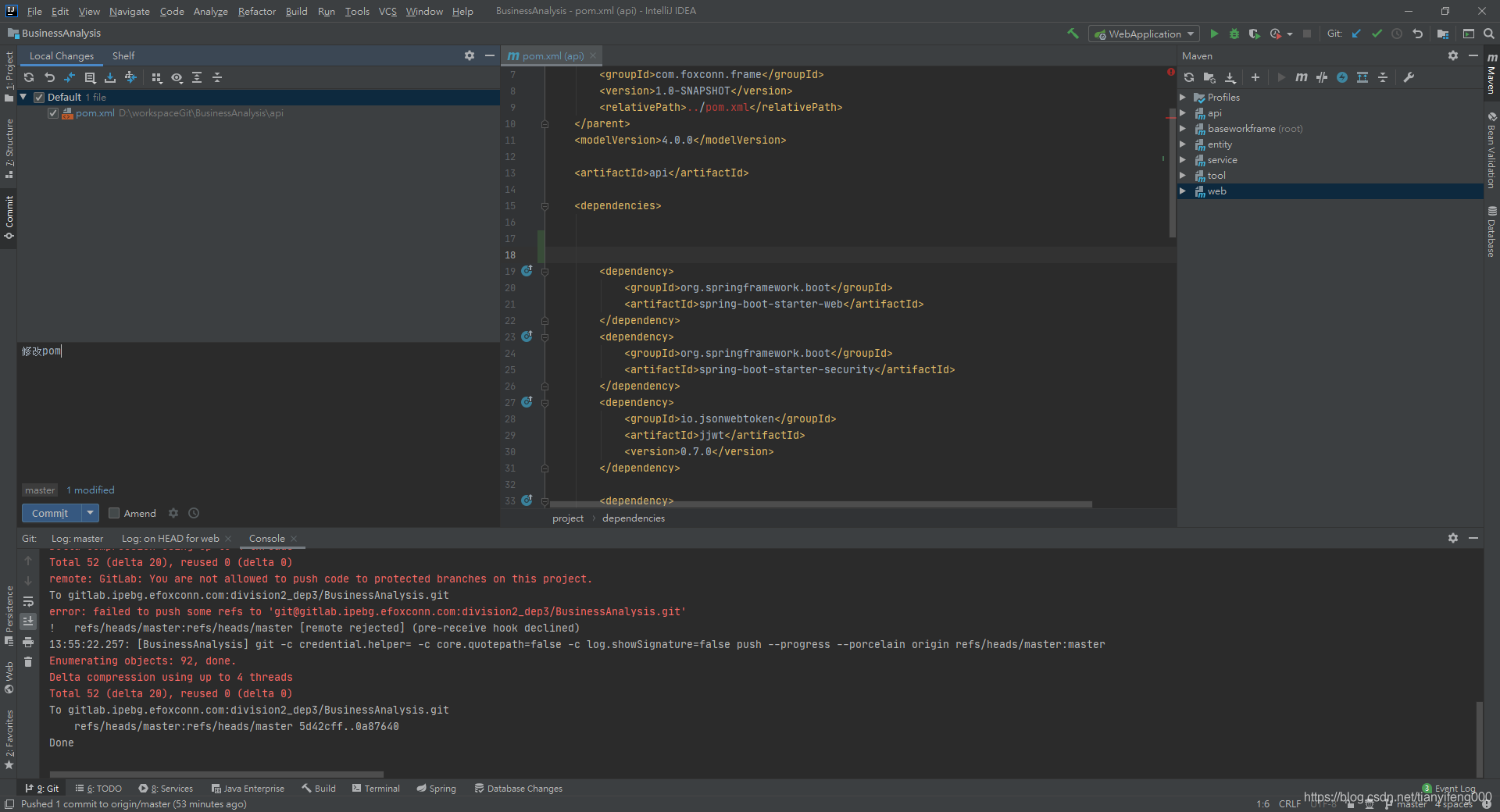Open the Refactor menu
This screenshot has width=1500, height=812.
pos(257,11)
